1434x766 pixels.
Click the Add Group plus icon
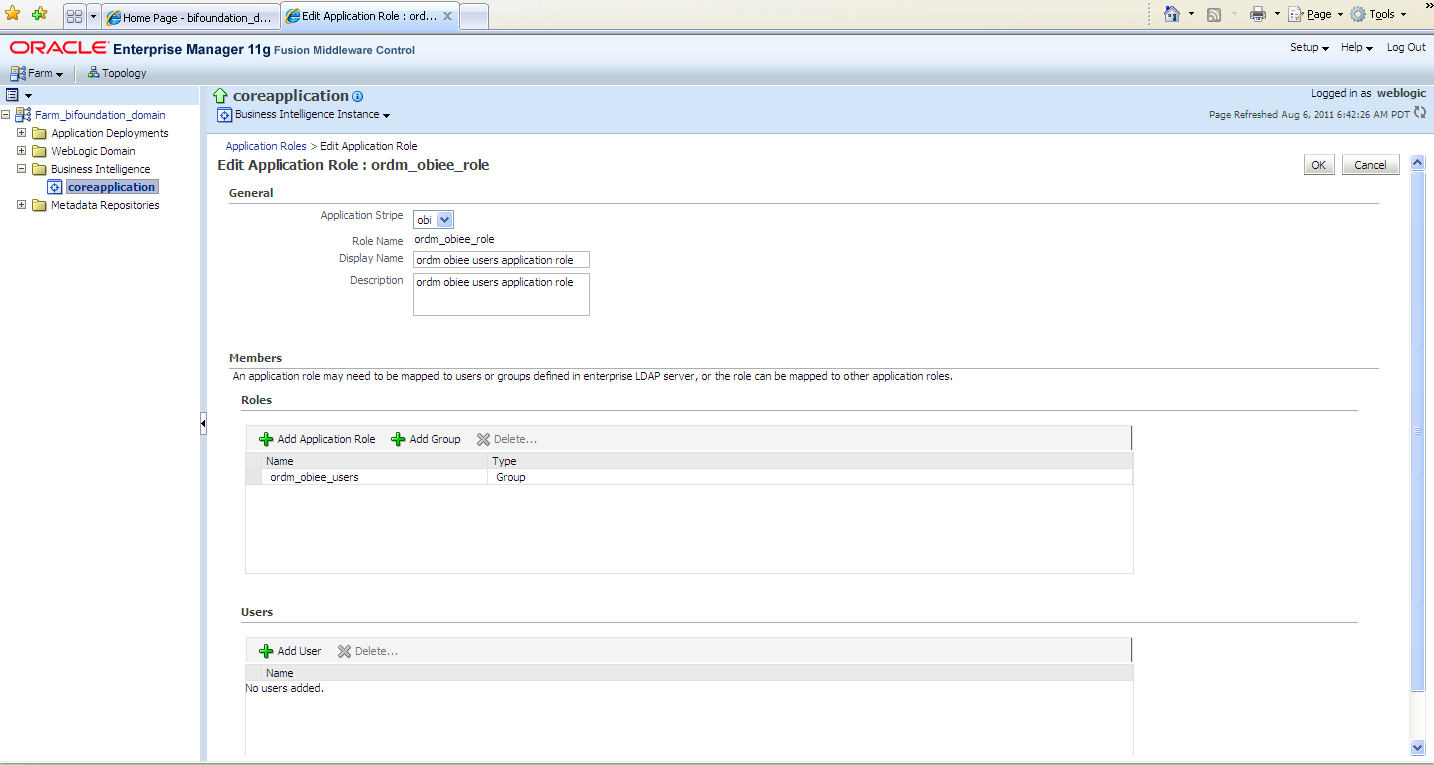pos(398,439)
